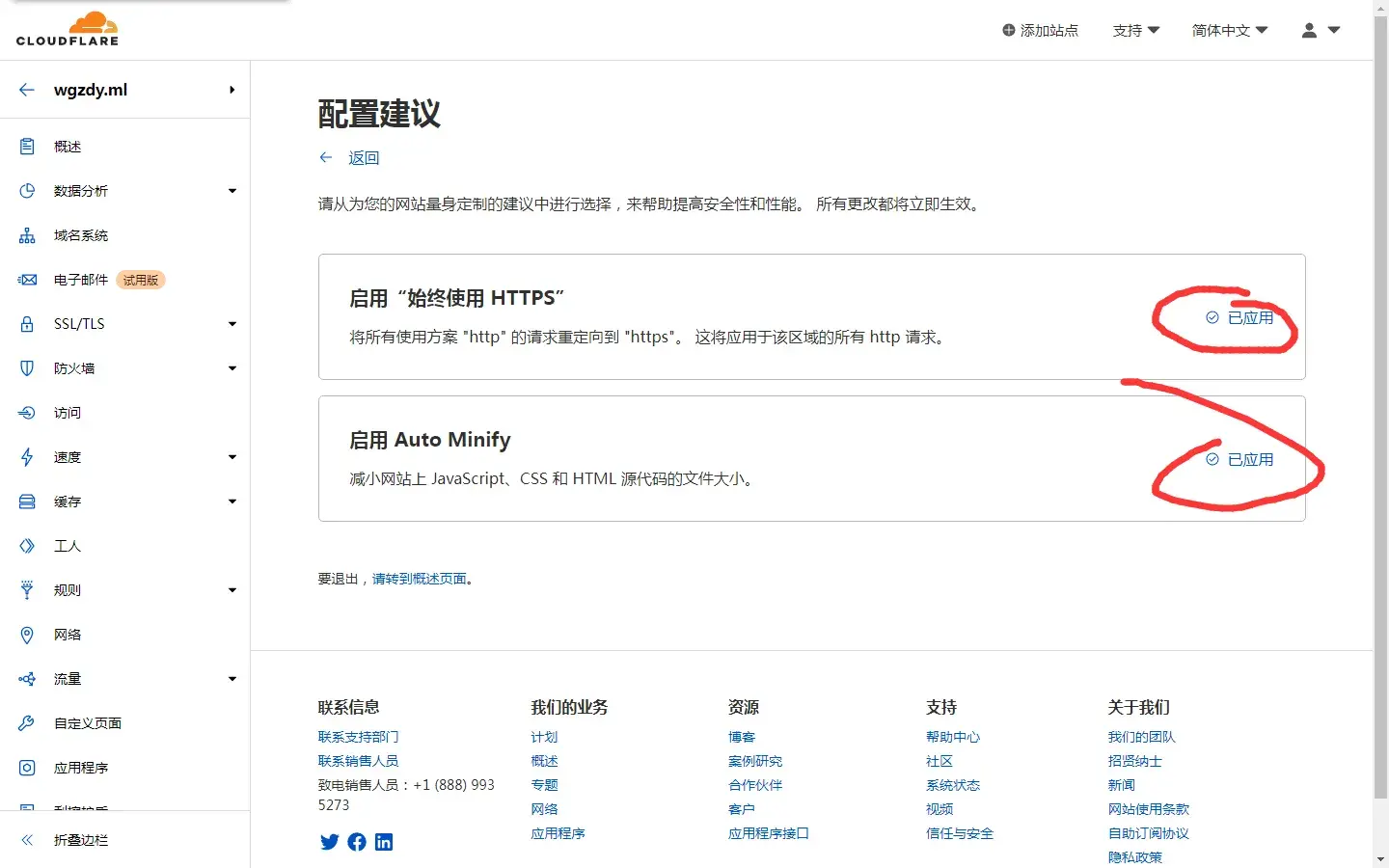This screenshot has height=868, width=1389.
Task: Click the 访问 access icon
Action: click(27, 413)
